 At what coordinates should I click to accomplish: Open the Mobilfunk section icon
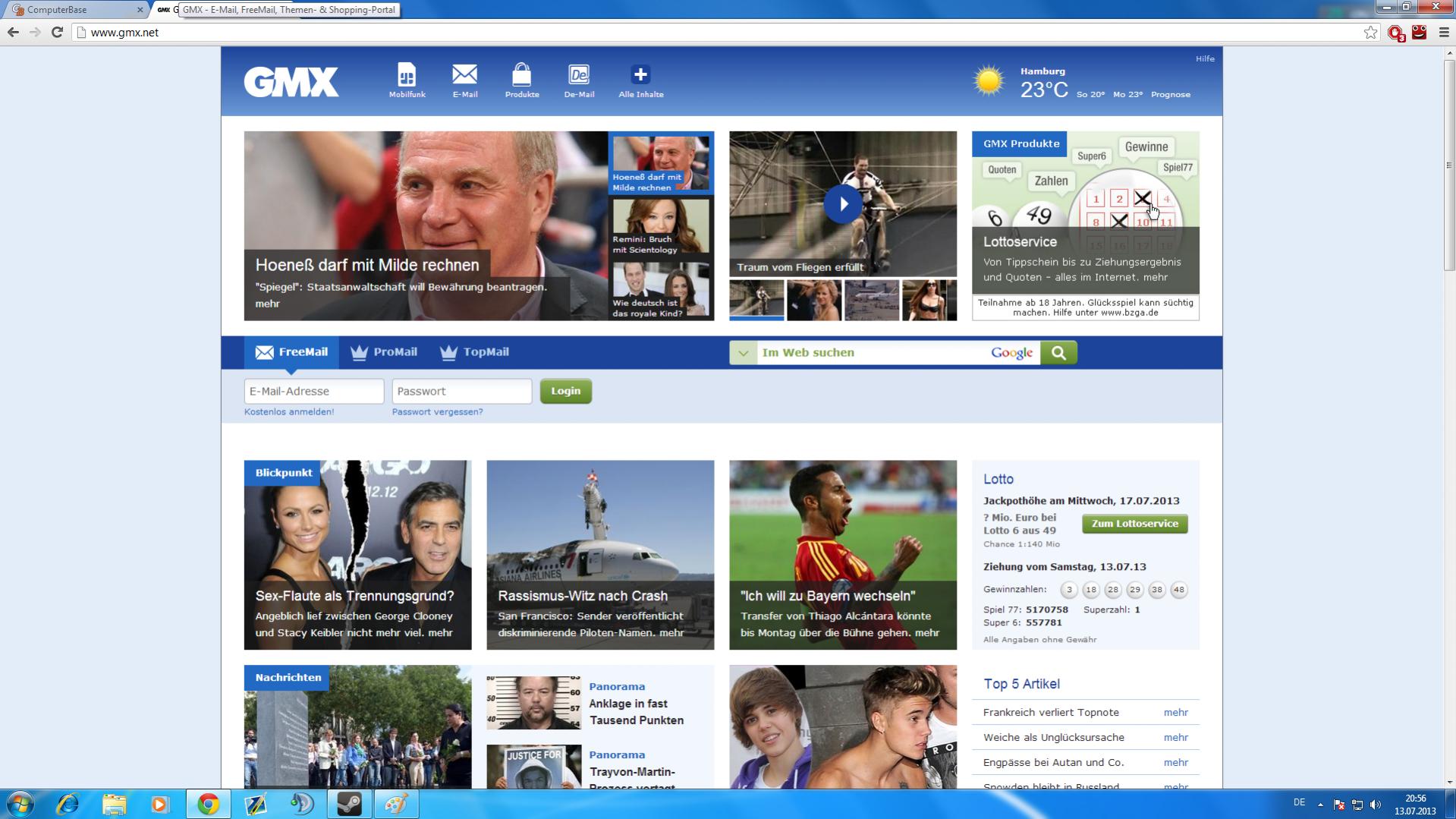tap(407, 80)
